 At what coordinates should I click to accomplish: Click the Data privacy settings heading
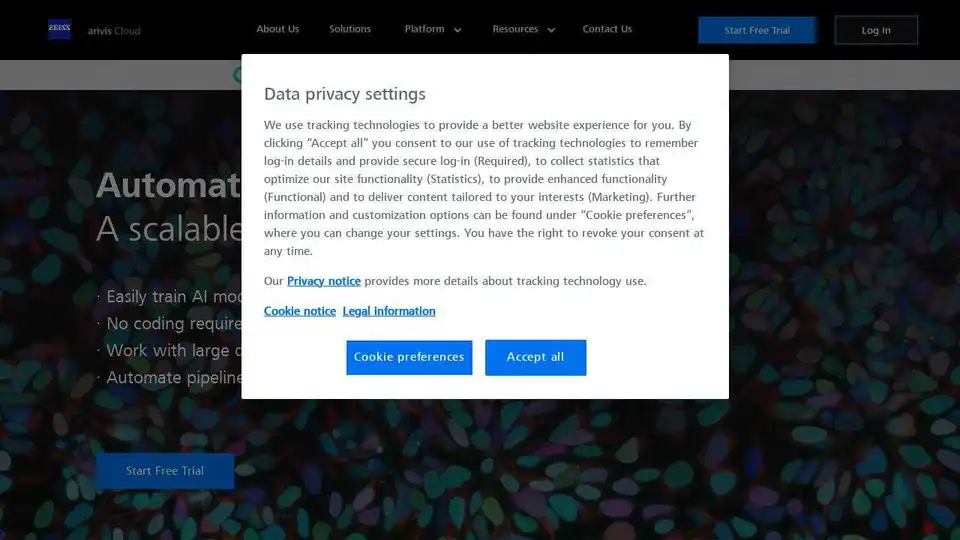coord(345,94)
